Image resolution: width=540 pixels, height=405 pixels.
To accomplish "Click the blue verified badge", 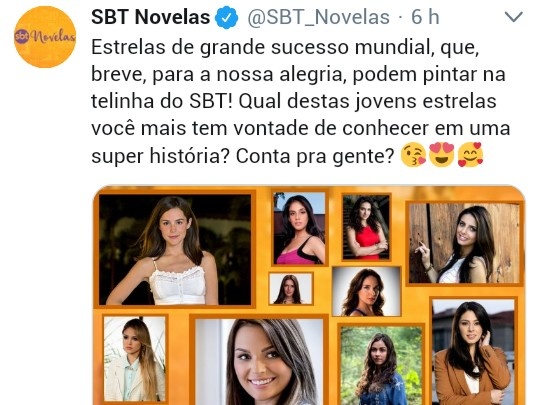I will [x=227, y=18].
